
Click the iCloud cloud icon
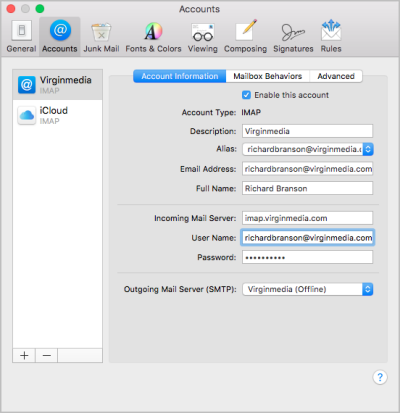27,115
